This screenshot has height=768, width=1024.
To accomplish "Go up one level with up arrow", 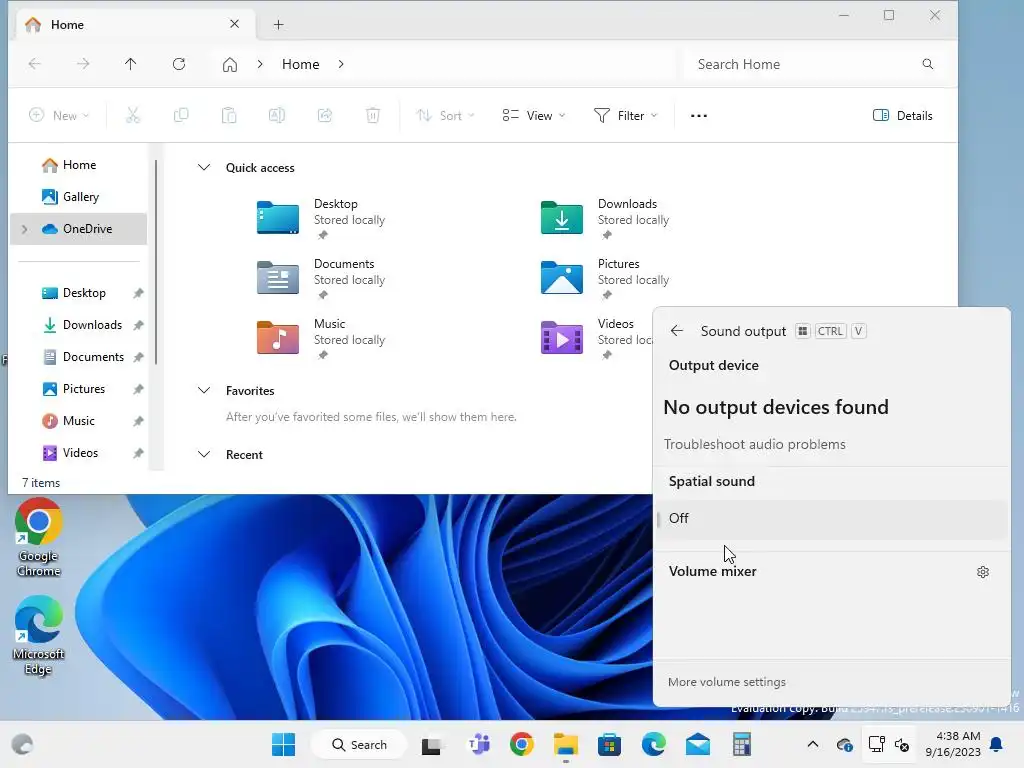I will point(131,64).
